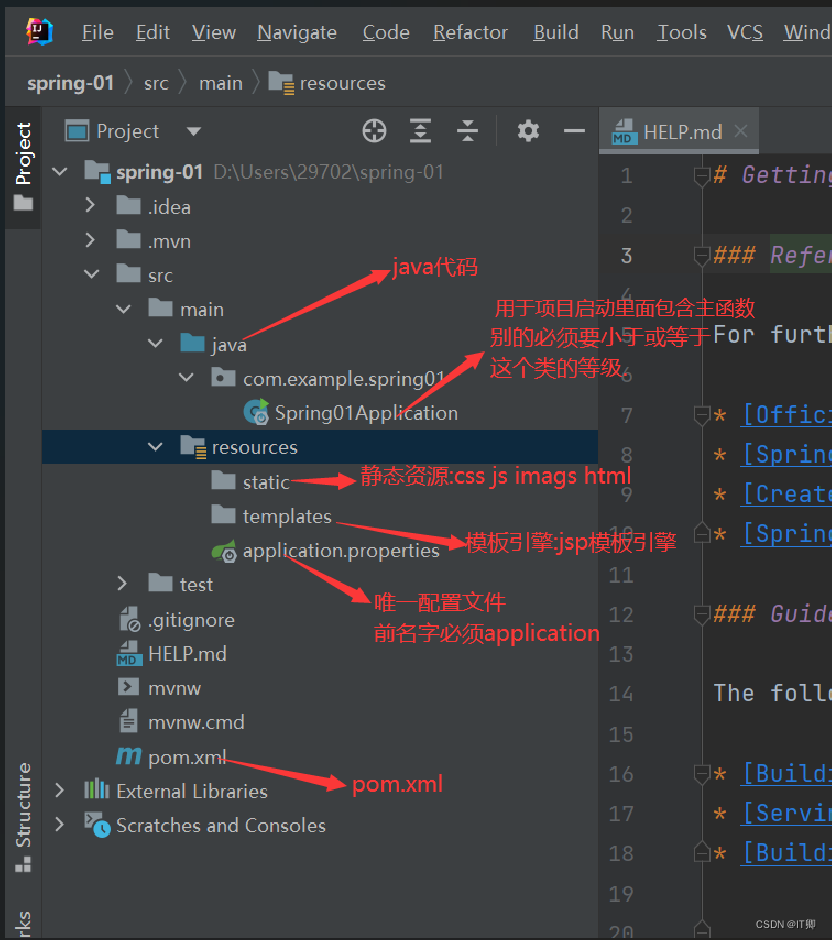Image resolution: width=832 pixels, height=940 pixels.
Task: Toggle the Structure tool window sidebar tab
Action: click(x=23, y=817)
